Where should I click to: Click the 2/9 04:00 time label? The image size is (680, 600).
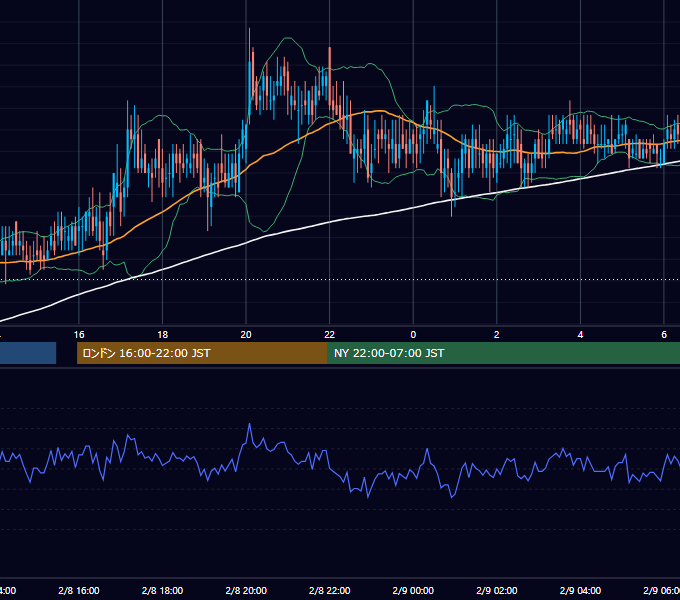coord(580,590)
